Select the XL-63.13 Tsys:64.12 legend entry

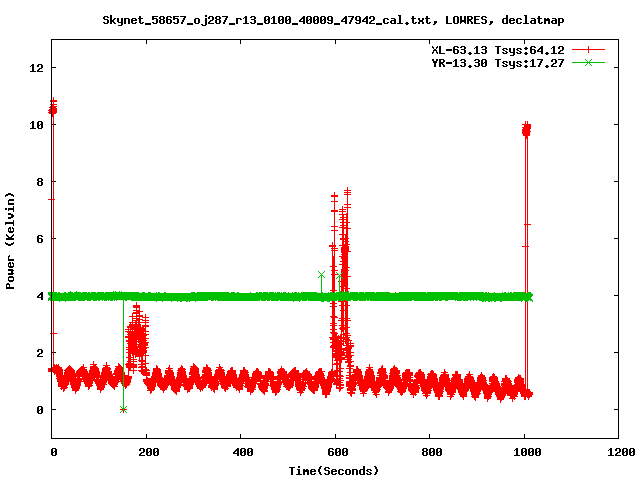click(498, 50)
